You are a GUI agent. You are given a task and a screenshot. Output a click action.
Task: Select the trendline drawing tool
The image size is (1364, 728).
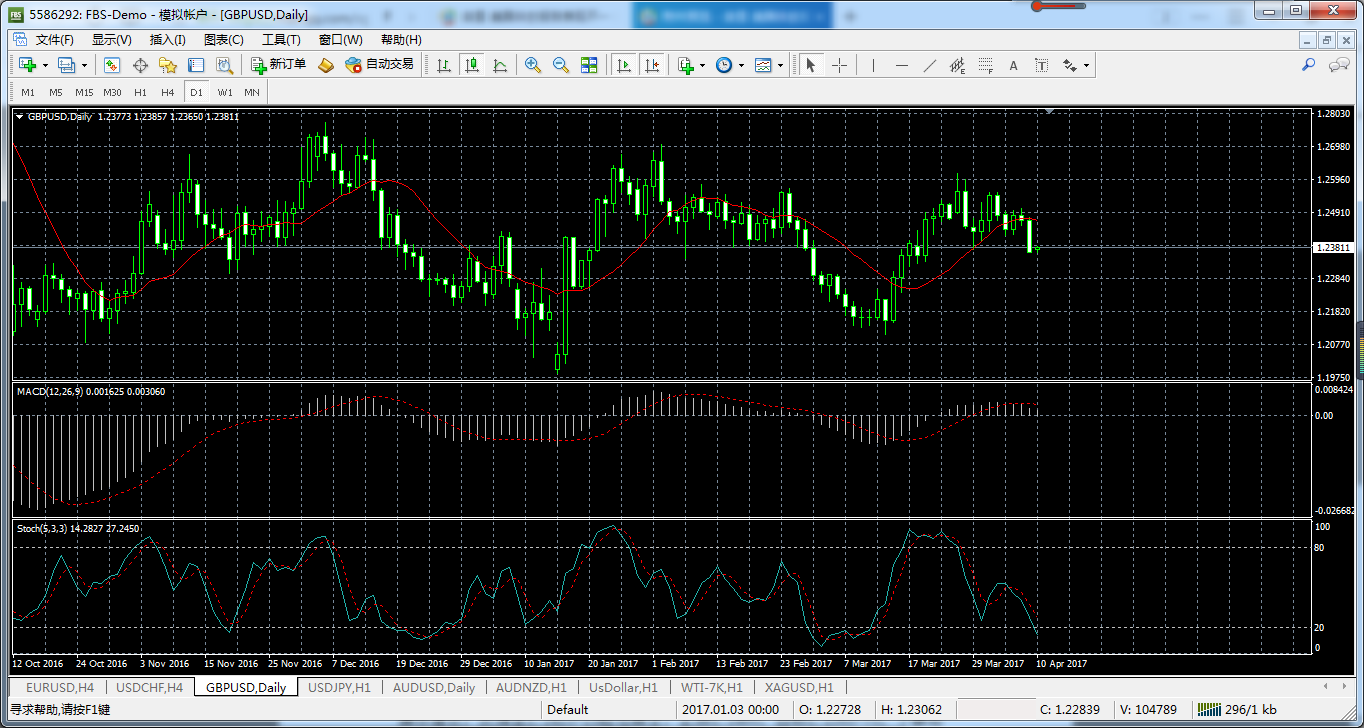(929, 65)
